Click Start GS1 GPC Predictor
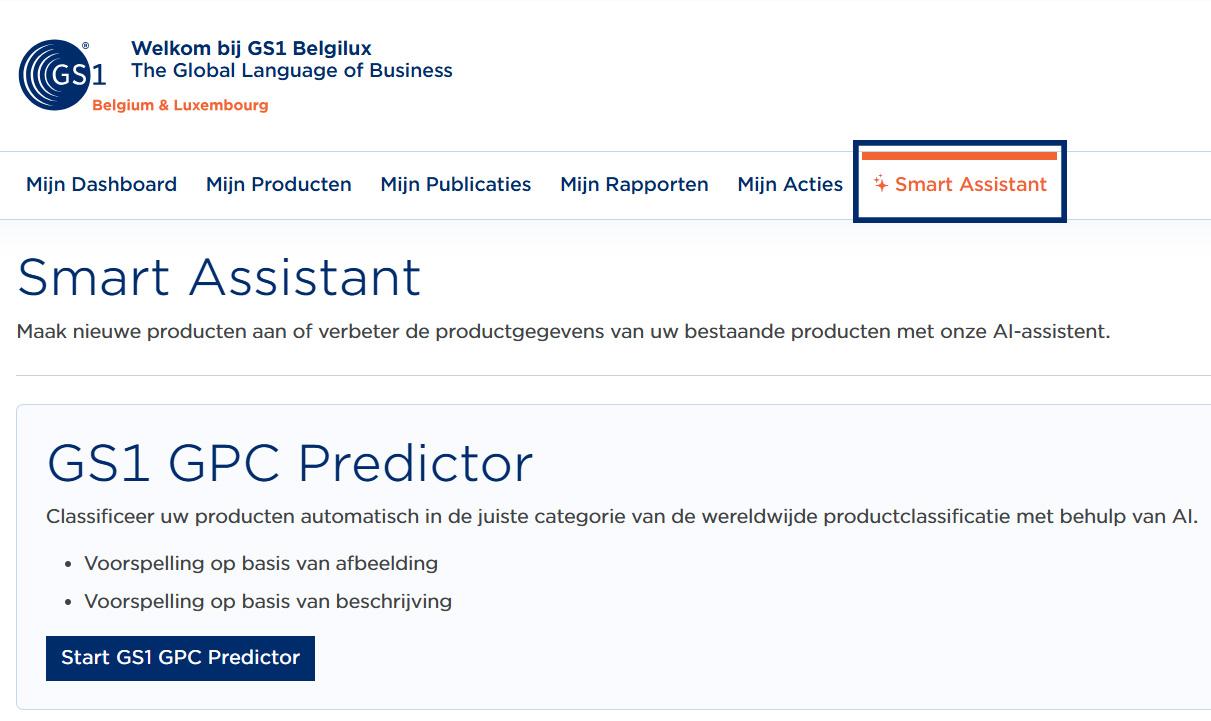Screen dimensions: 1211x721 [x=180, y=658]
